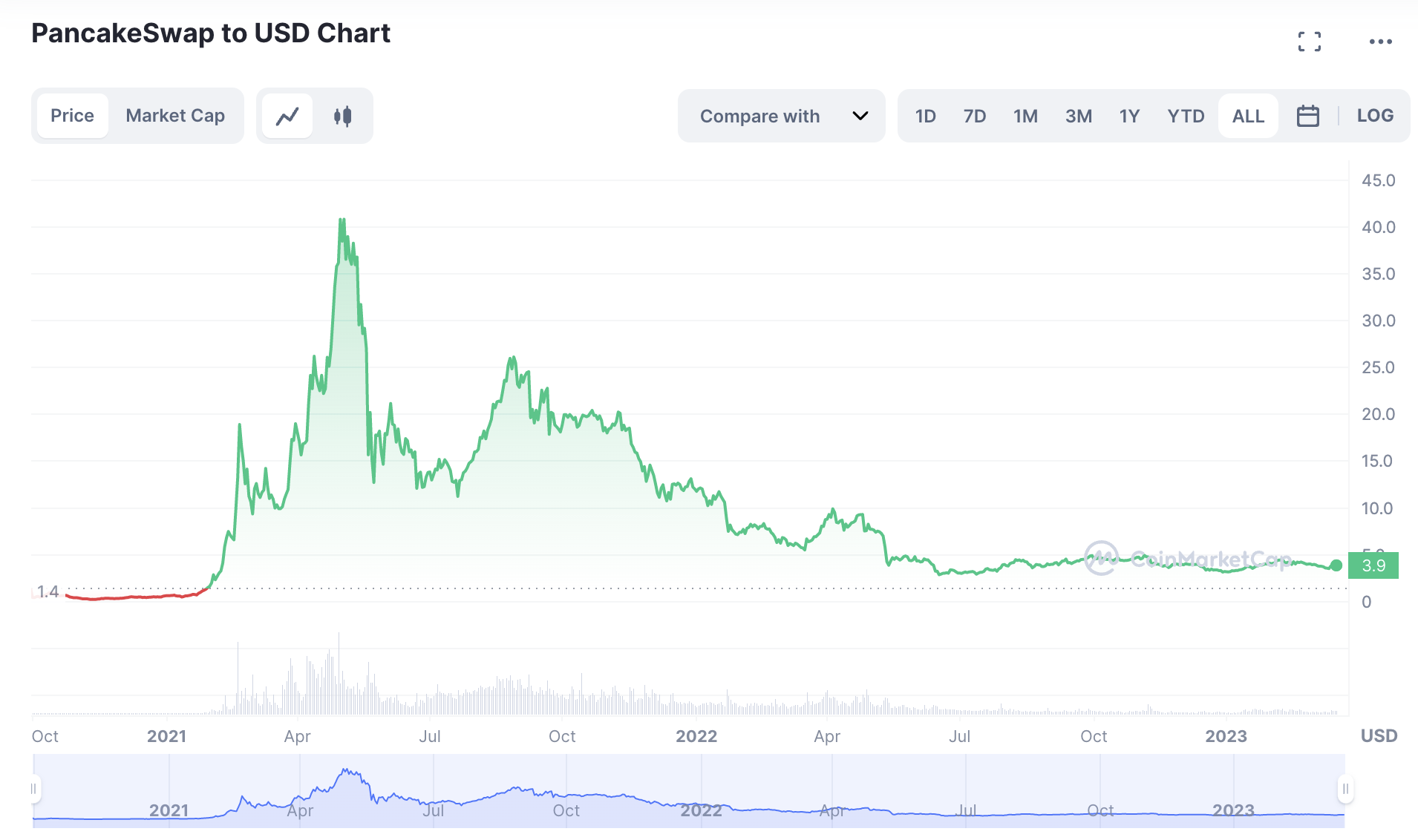Select the 1D time range
The width and height of the screenshot is (1418, 840).
point(925,116)
